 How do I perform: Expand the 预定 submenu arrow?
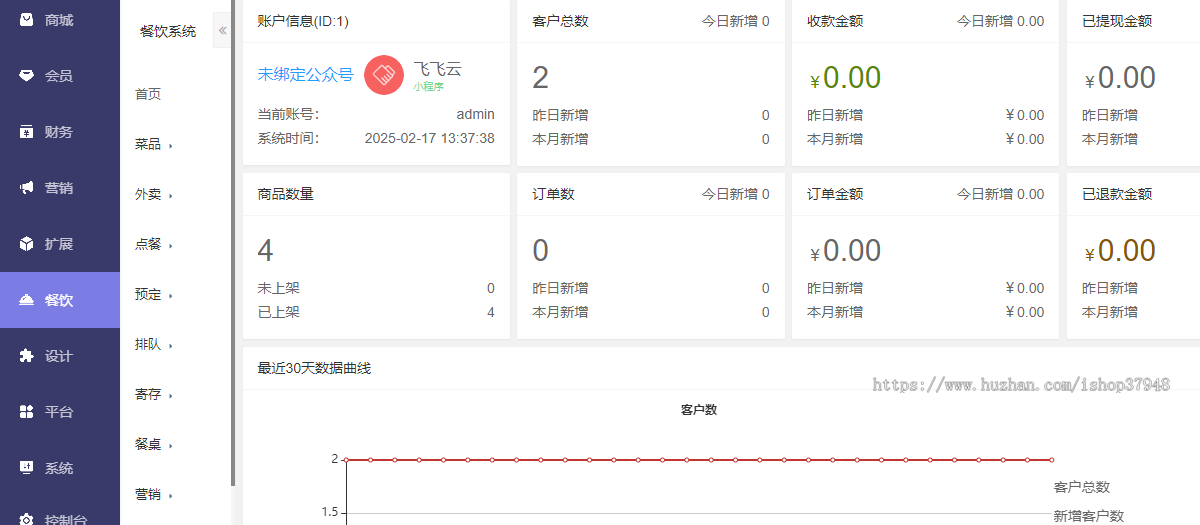click(171, 296)
